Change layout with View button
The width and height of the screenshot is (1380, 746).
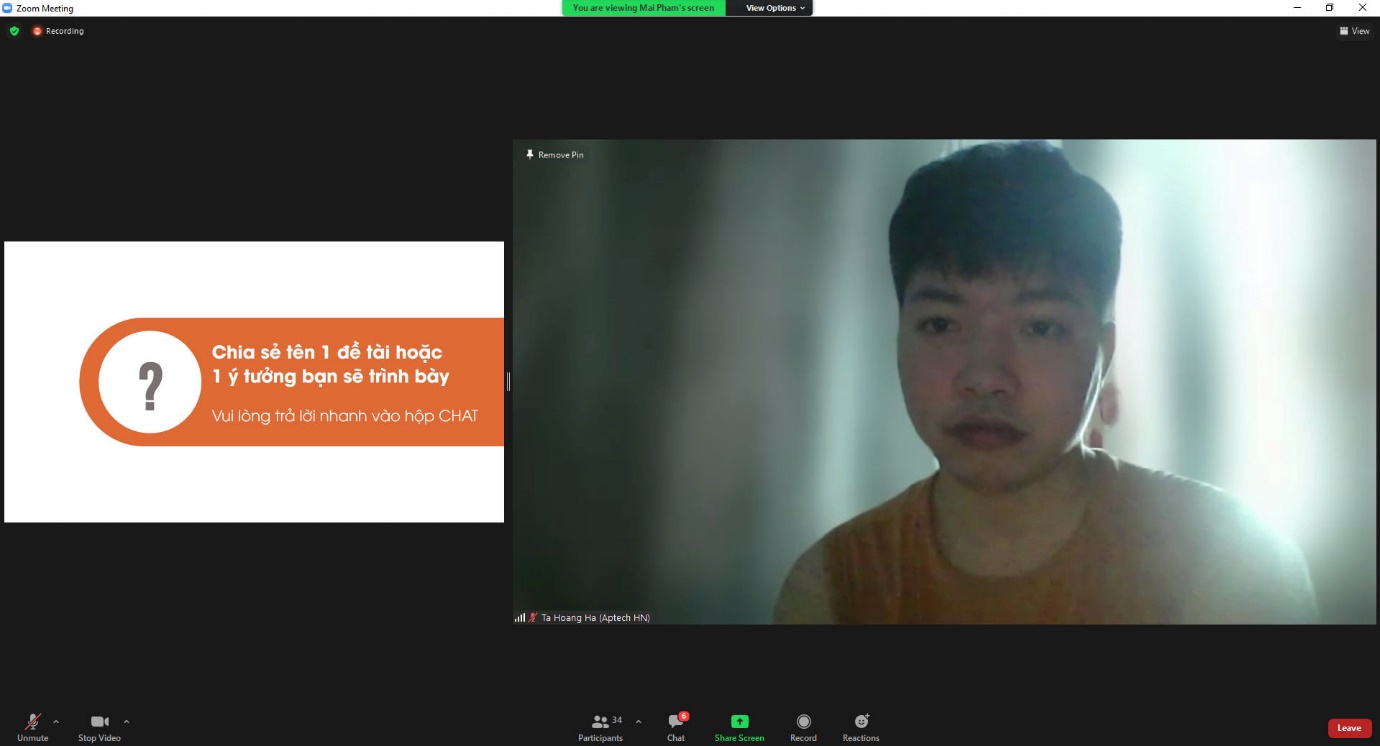pos(1354,31)
